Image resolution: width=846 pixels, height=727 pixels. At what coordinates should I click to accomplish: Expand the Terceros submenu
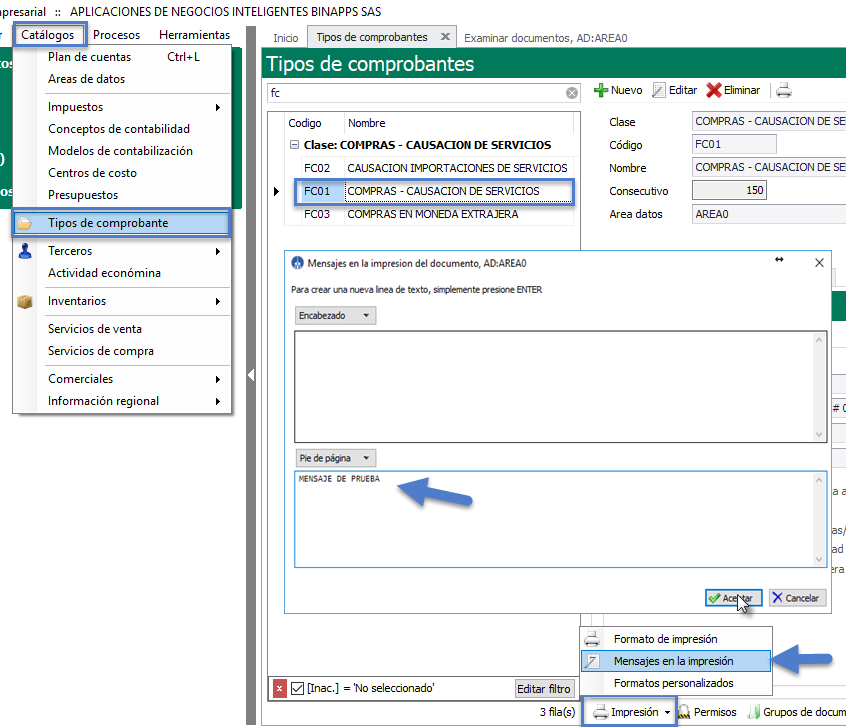[x=217, y=252]
